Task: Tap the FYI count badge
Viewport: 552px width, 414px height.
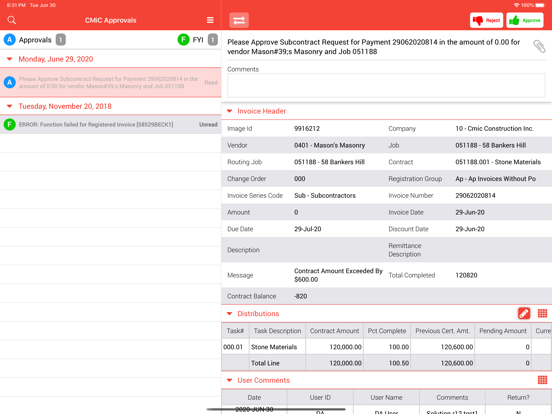Action: pos(213,40)
